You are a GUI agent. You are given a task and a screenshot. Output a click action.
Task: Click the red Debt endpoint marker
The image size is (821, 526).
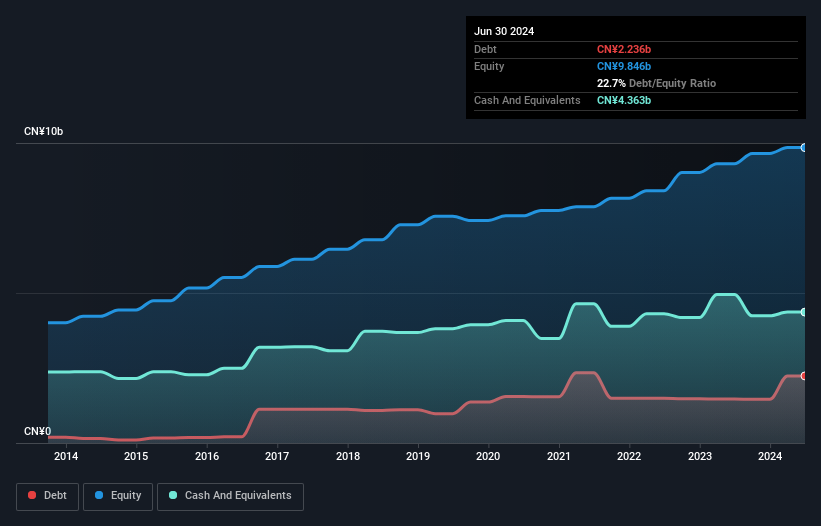(804, 376)
